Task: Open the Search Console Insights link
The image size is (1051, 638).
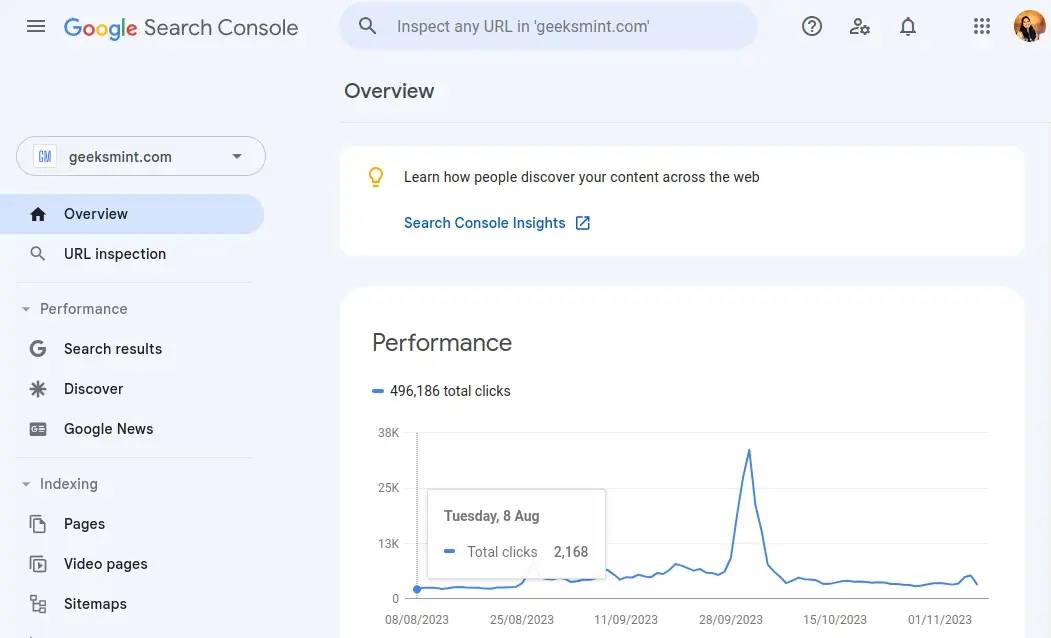Action: click(x=485, y=222)
